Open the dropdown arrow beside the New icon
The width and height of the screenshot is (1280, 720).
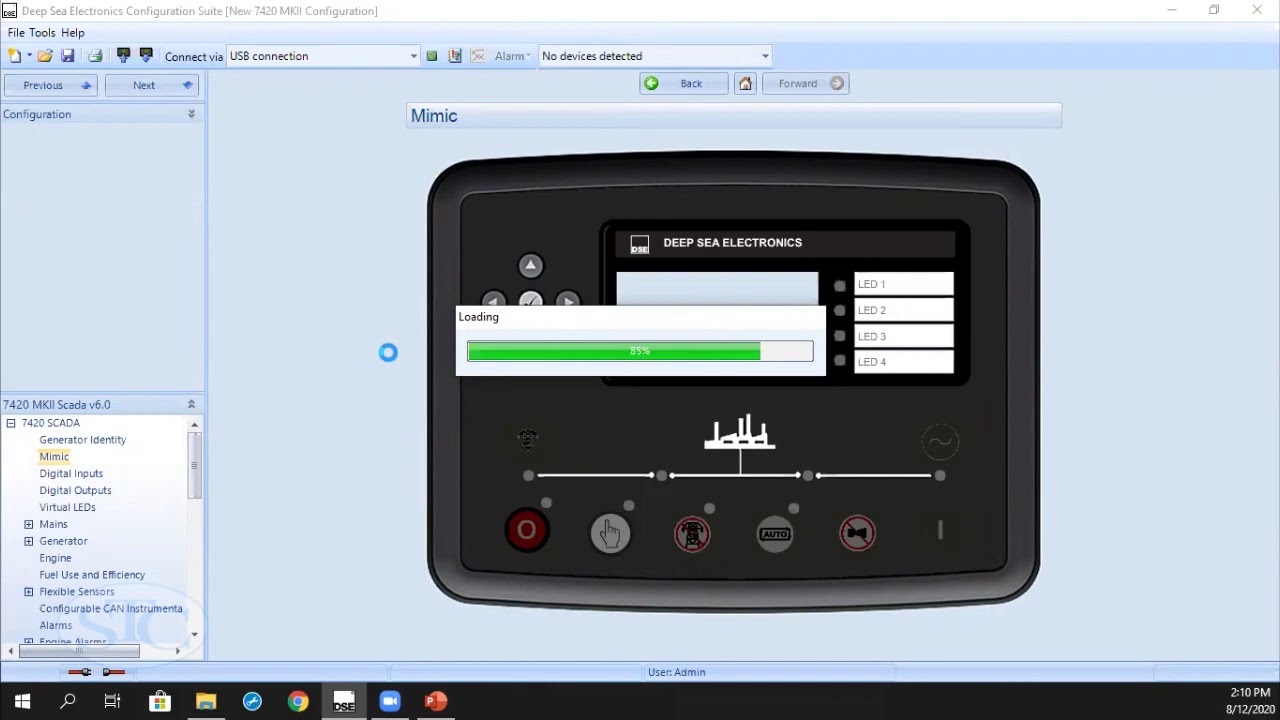(x=29, y=56)
